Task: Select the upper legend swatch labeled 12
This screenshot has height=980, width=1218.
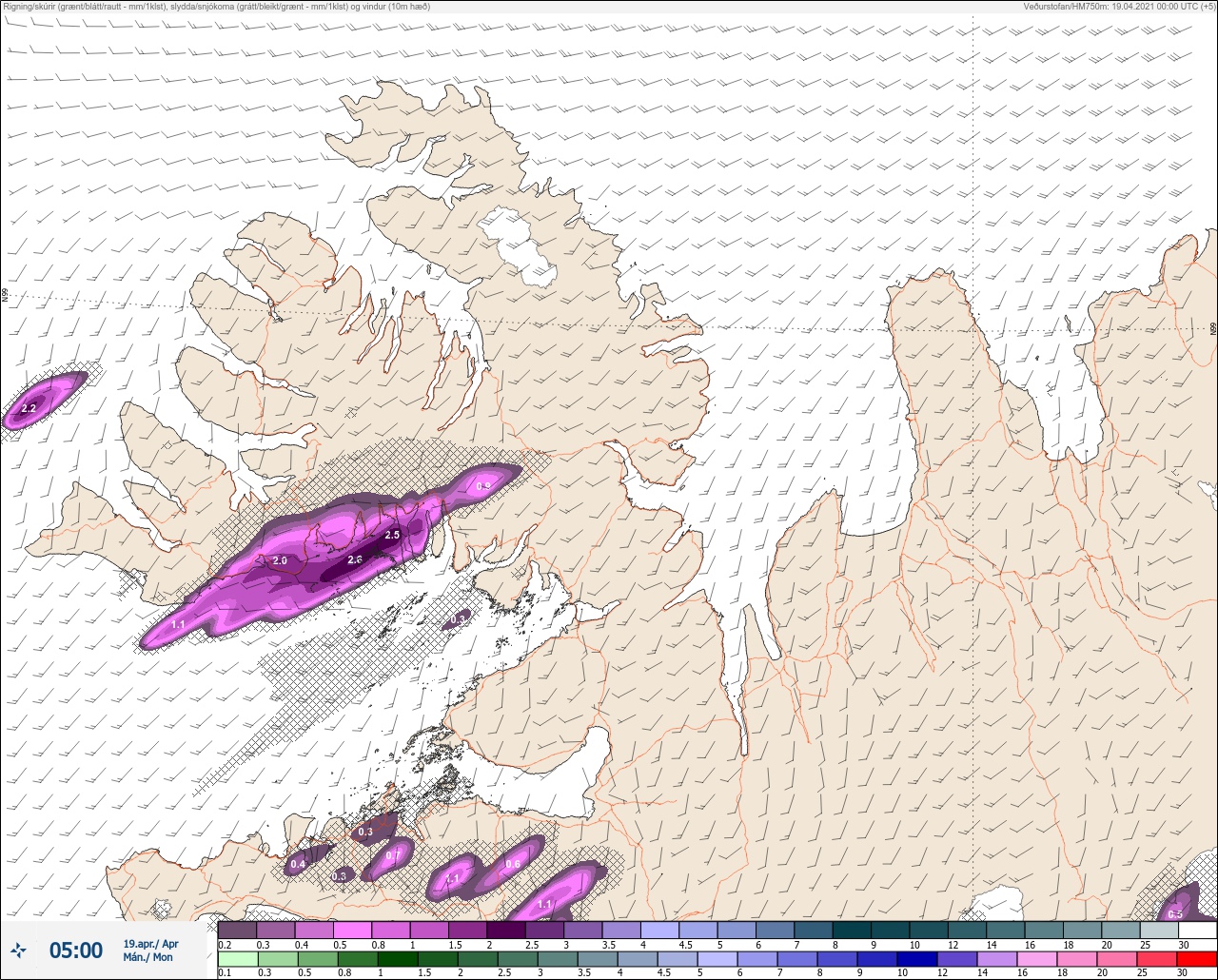Action: [x=968, y=930]
